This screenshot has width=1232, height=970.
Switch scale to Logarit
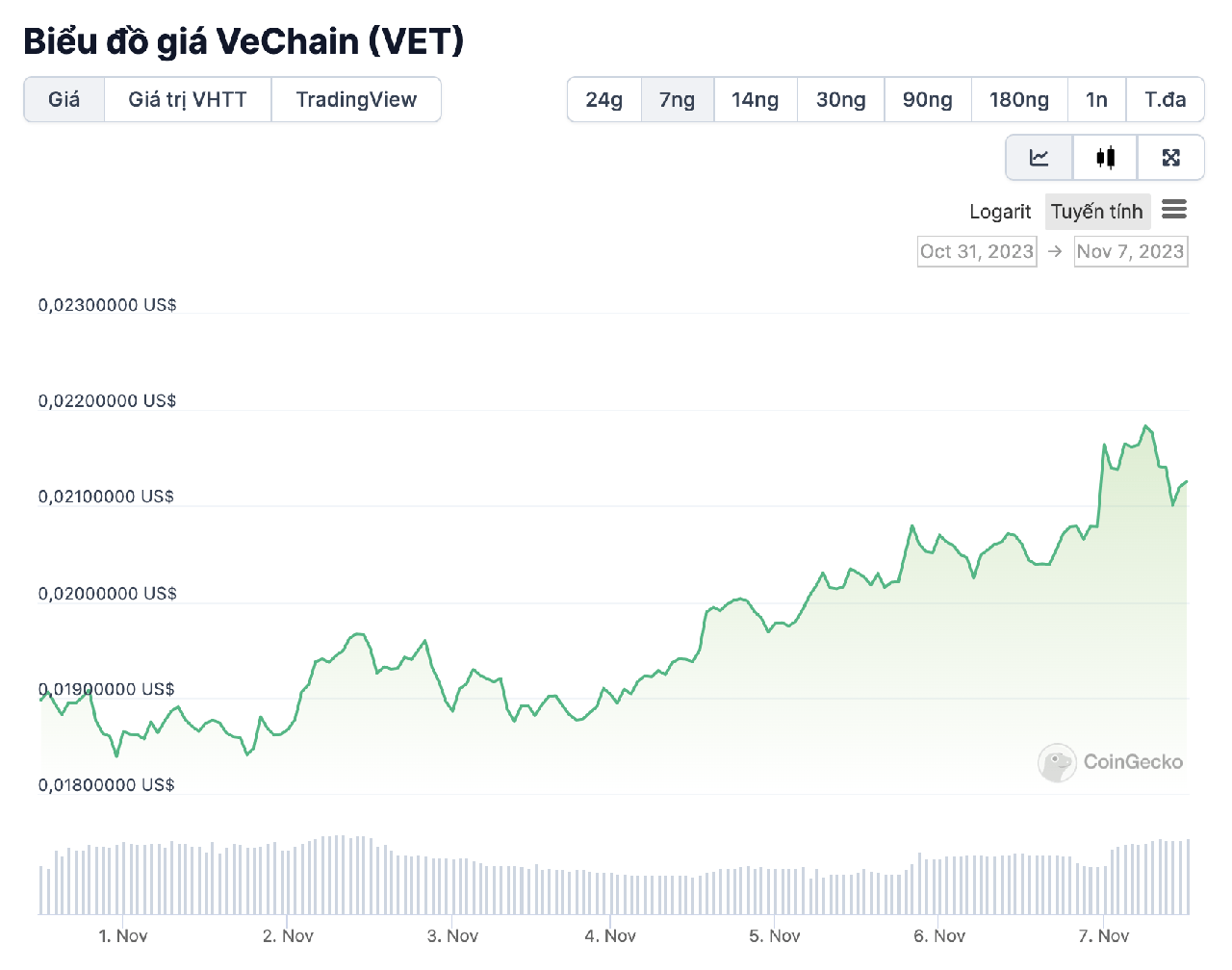[x=1000, y=212]
